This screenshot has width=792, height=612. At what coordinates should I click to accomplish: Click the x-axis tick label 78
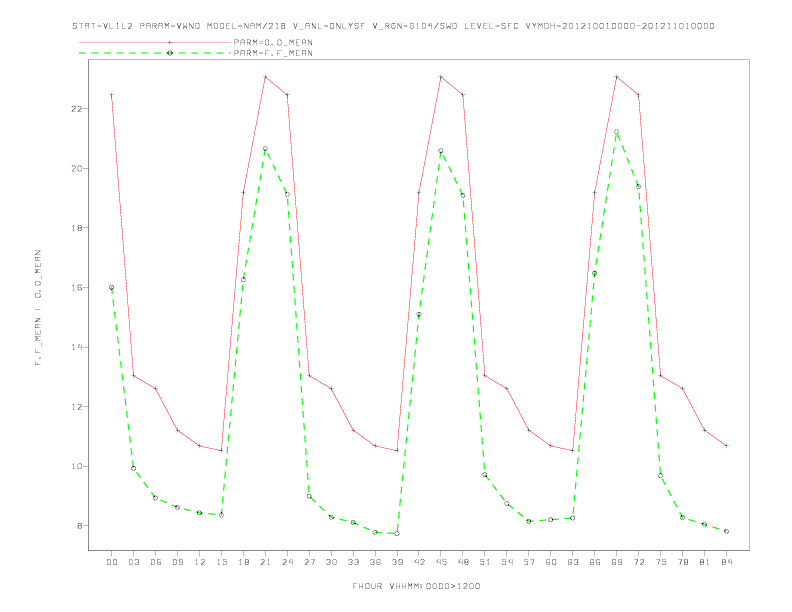tap(682, 562)
